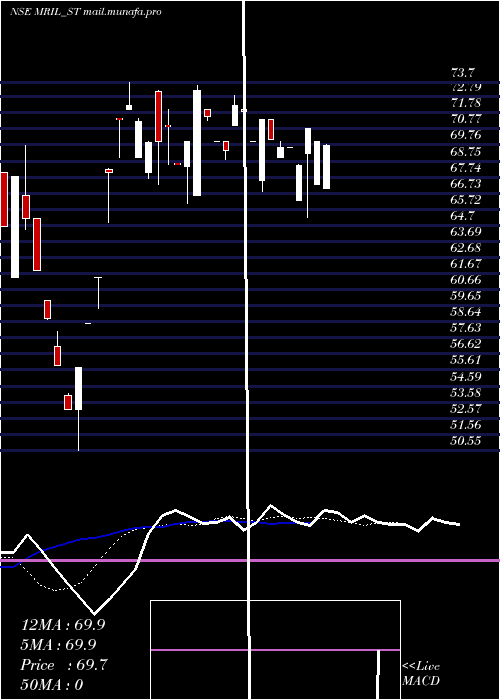Select the 71.78 price axis label
This screenshot has height=700, width=500.
coord(466,103)
